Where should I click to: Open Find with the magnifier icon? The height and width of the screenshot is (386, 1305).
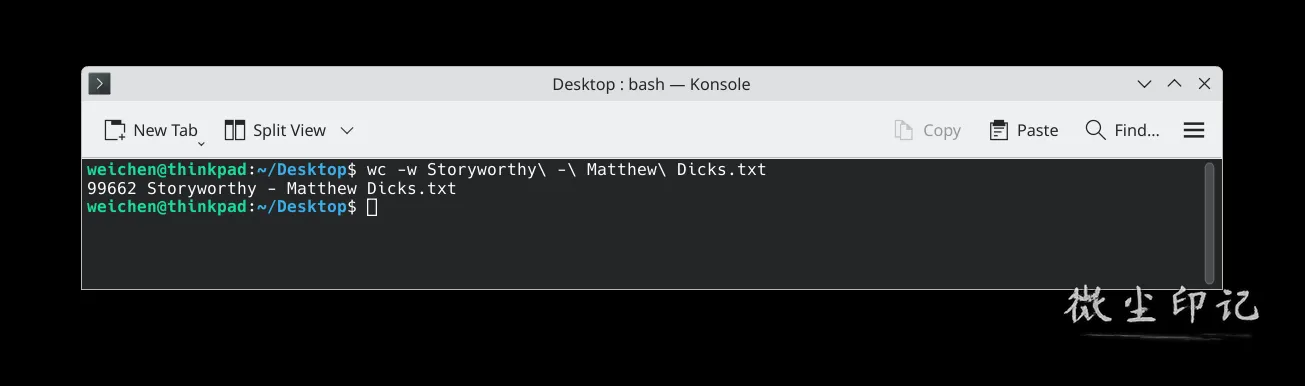click(x=1095, y=130)
